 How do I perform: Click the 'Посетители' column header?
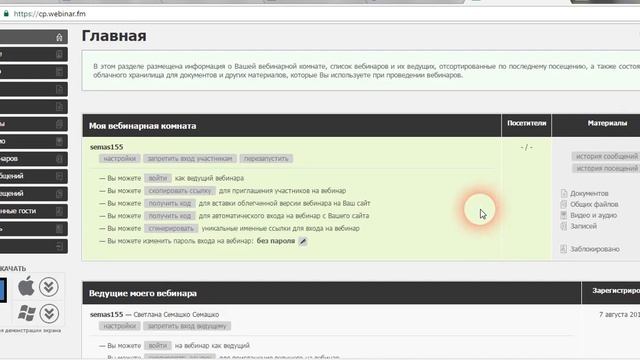527,123
